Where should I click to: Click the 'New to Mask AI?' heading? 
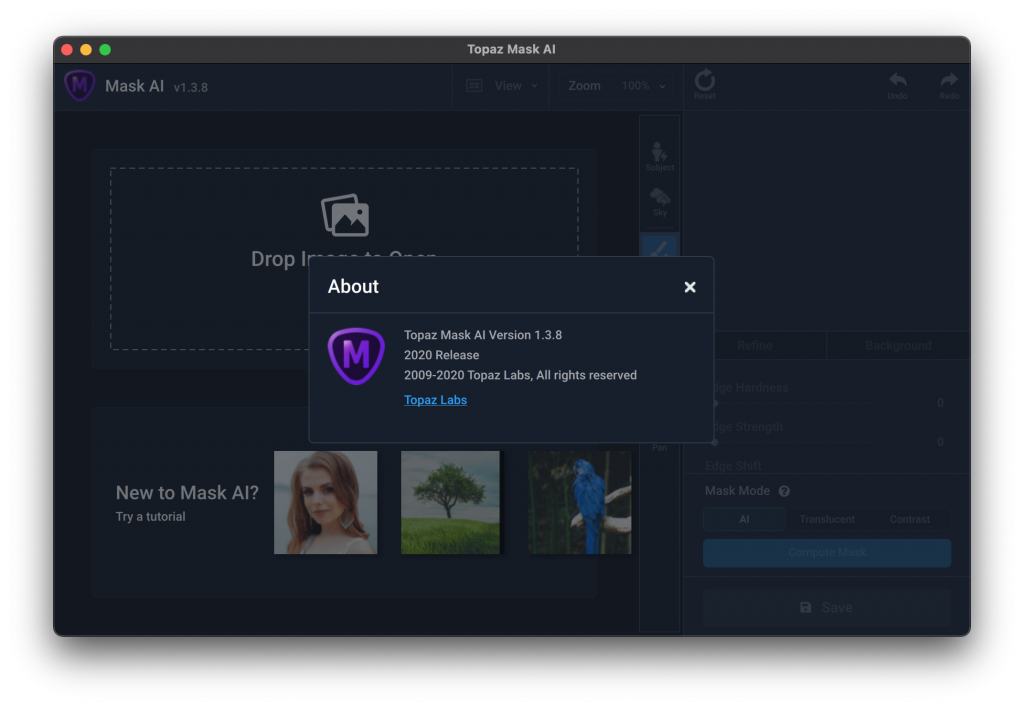click(x=187, y=493)
